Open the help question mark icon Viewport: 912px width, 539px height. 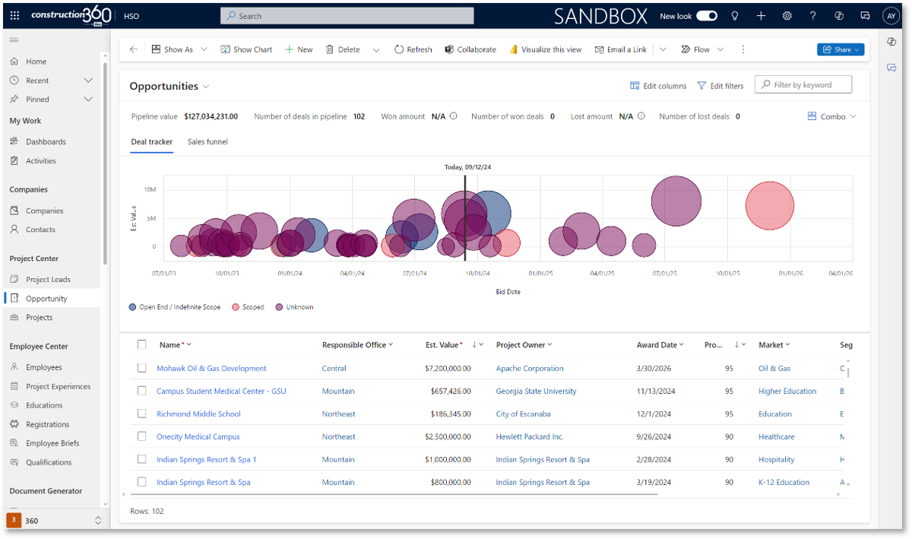813,16
